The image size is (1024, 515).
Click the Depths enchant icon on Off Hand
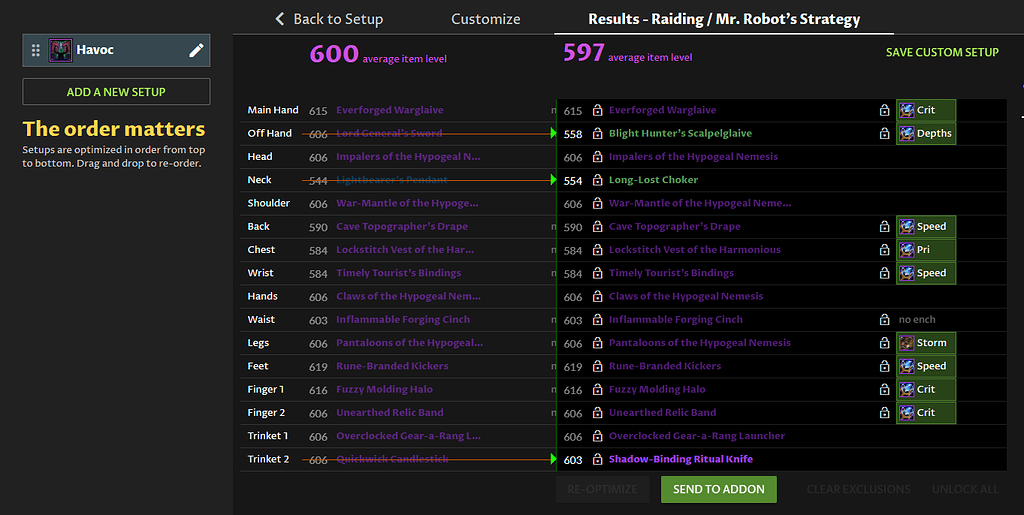(907, 134)
